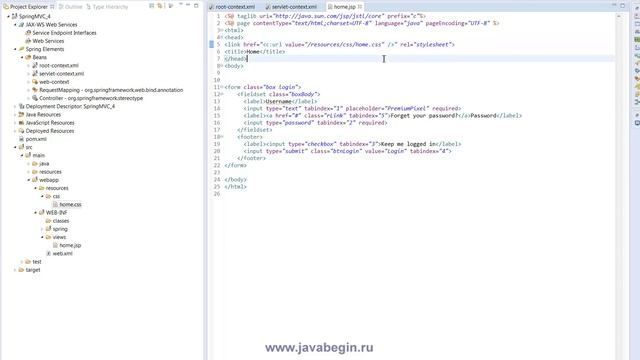Select pom.xml in the project tree

36,139
